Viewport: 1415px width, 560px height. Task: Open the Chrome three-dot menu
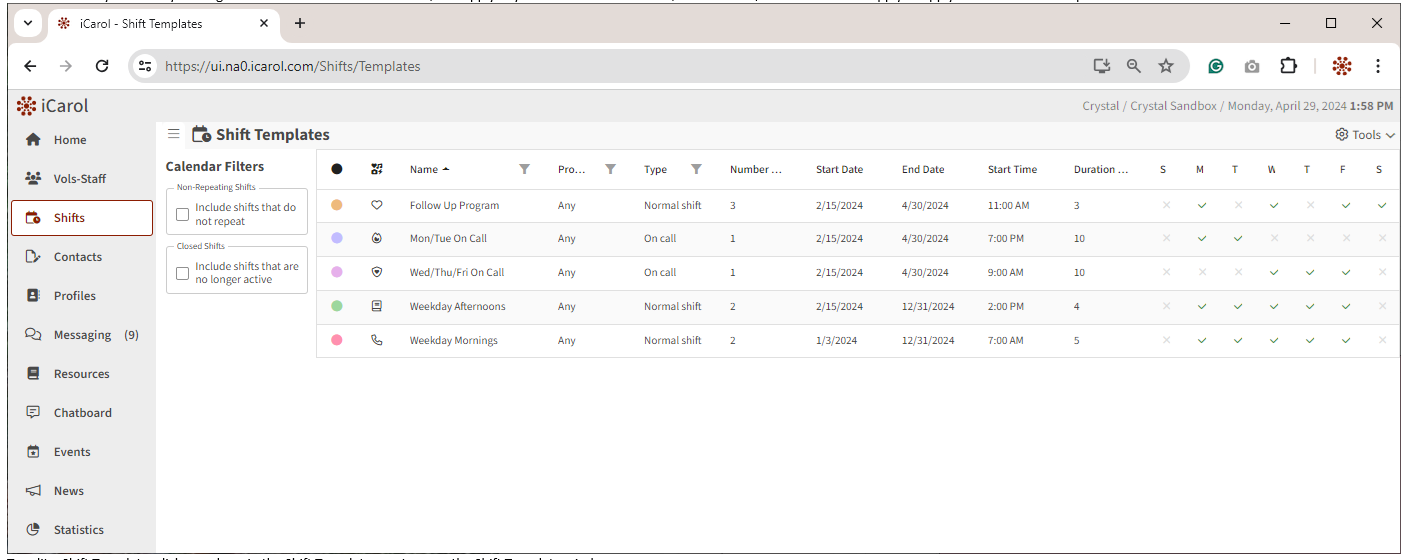[1378, 66]
